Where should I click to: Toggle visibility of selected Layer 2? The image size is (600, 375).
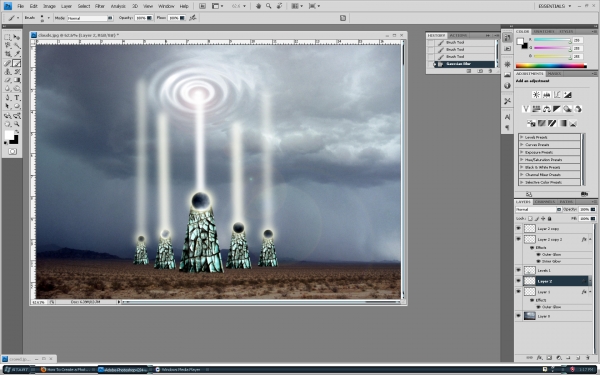pyautogui.click(x=518, y=281)
